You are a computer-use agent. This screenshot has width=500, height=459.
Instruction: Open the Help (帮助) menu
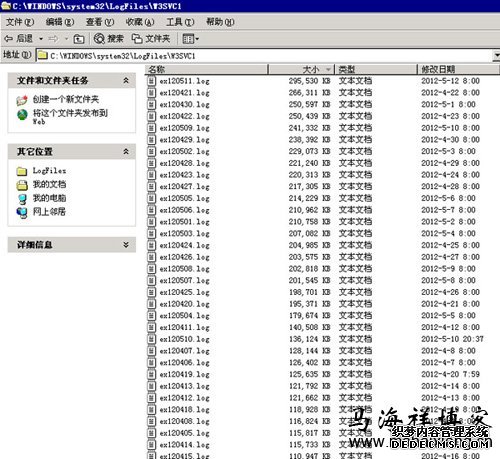point(220,22)
